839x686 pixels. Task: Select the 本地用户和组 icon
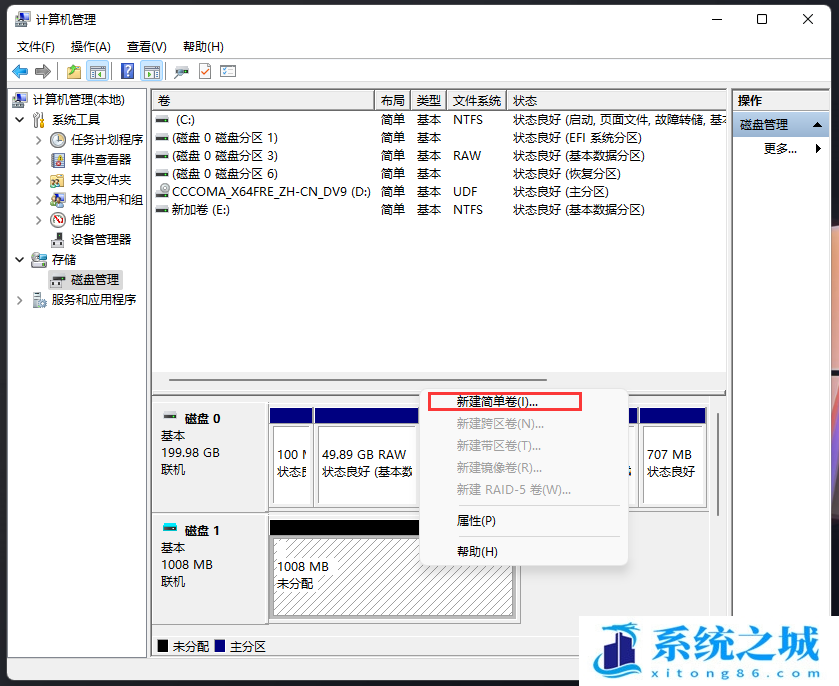[58, 200]
